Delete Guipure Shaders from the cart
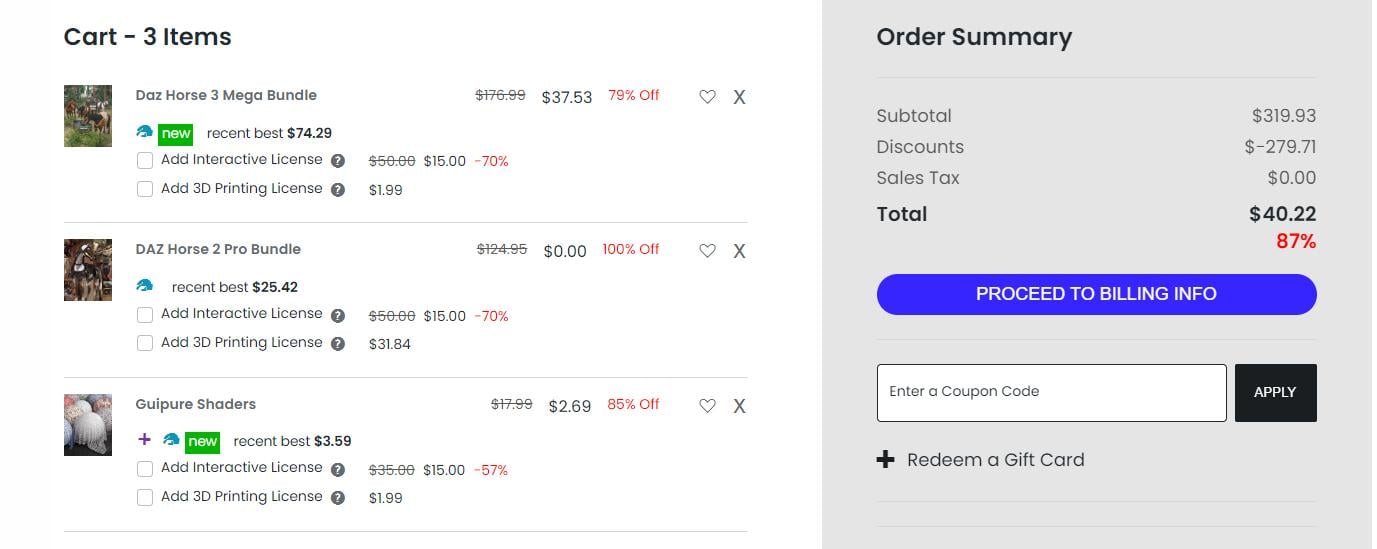 coord(739,406)
